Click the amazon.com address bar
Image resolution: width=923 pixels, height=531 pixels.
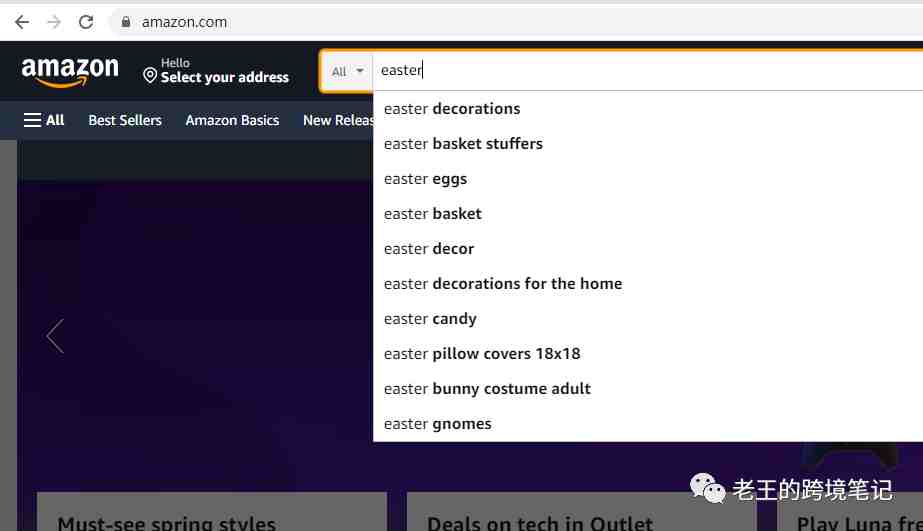click(518, 22)
